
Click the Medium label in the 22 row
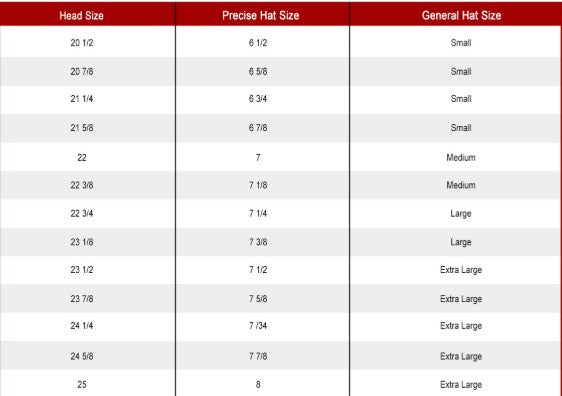point(461,157)
